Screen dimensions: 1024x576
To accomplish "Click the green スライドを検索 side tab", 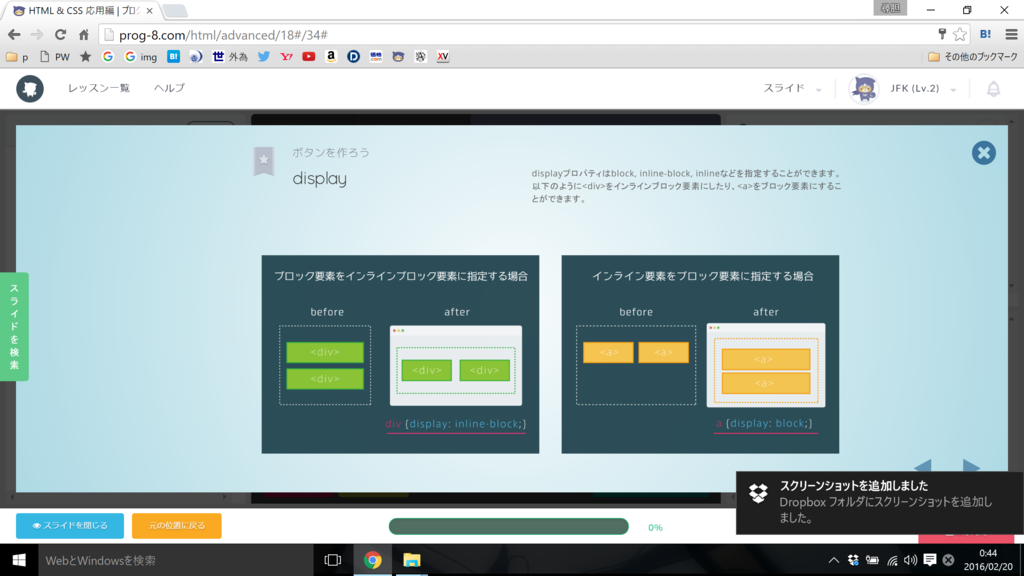I will (14, 327).
